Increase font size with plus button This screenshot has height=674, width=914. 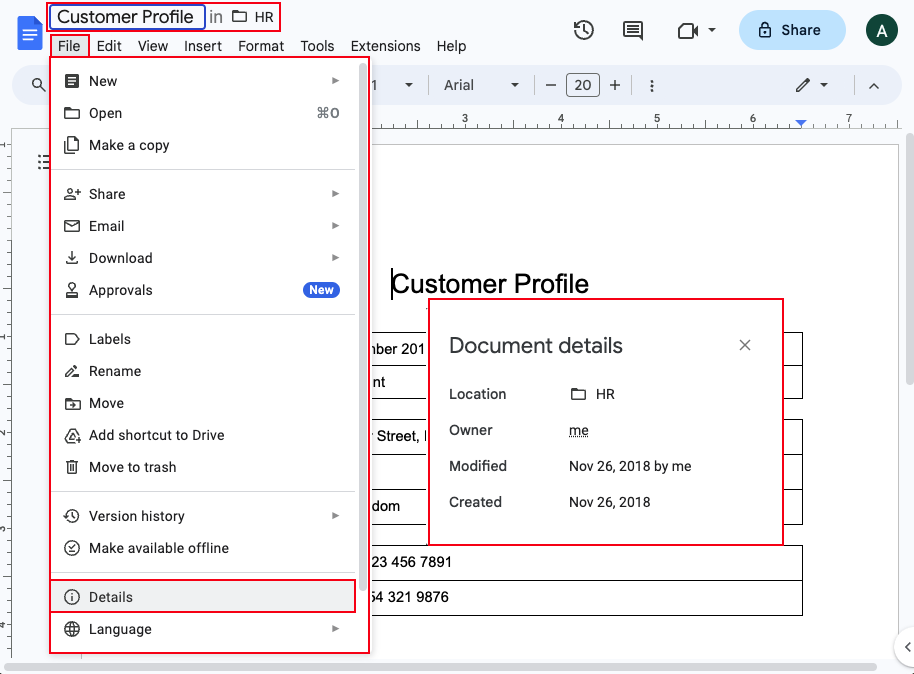tap(615, 85)
